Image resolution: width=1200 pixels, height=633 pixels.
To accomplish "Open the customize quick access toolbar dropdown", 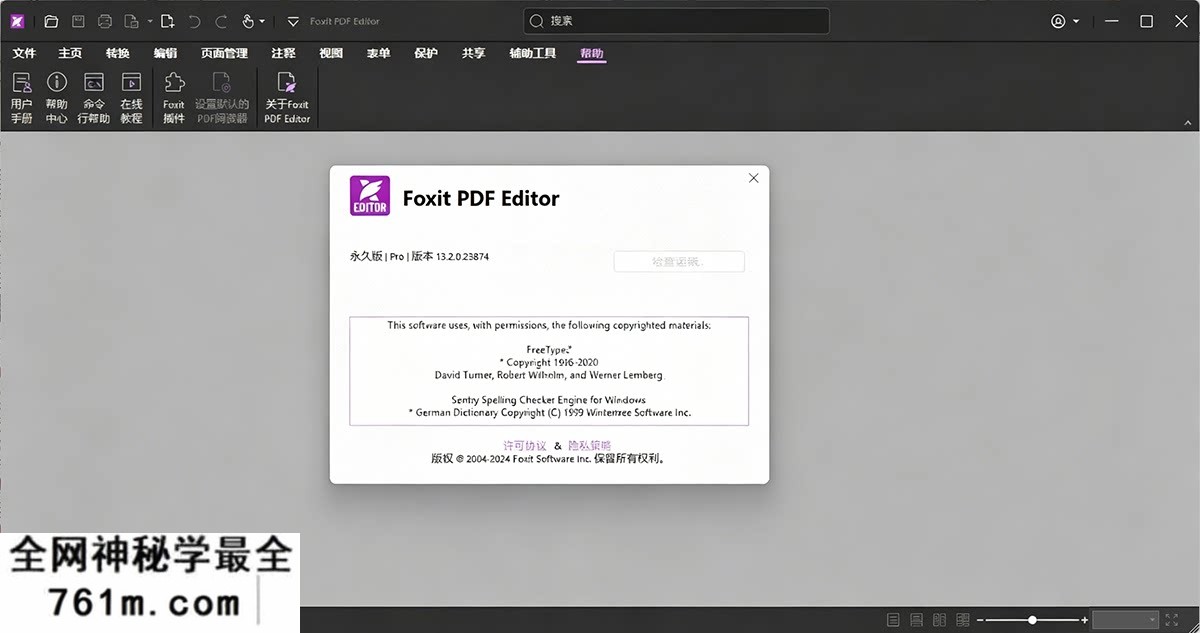I will (293, 21).
